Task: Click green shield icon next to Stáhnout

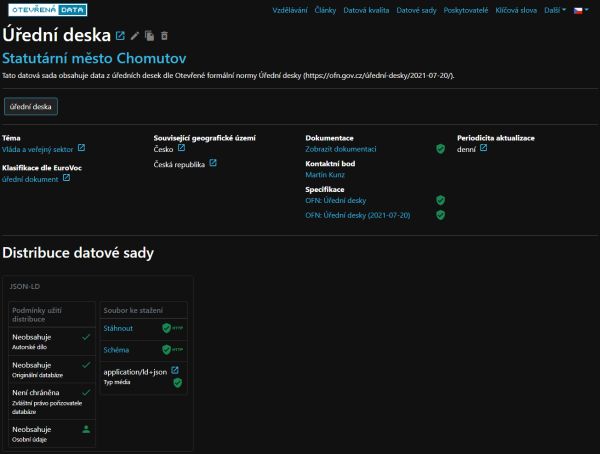Action: click(x=166, y=328)
